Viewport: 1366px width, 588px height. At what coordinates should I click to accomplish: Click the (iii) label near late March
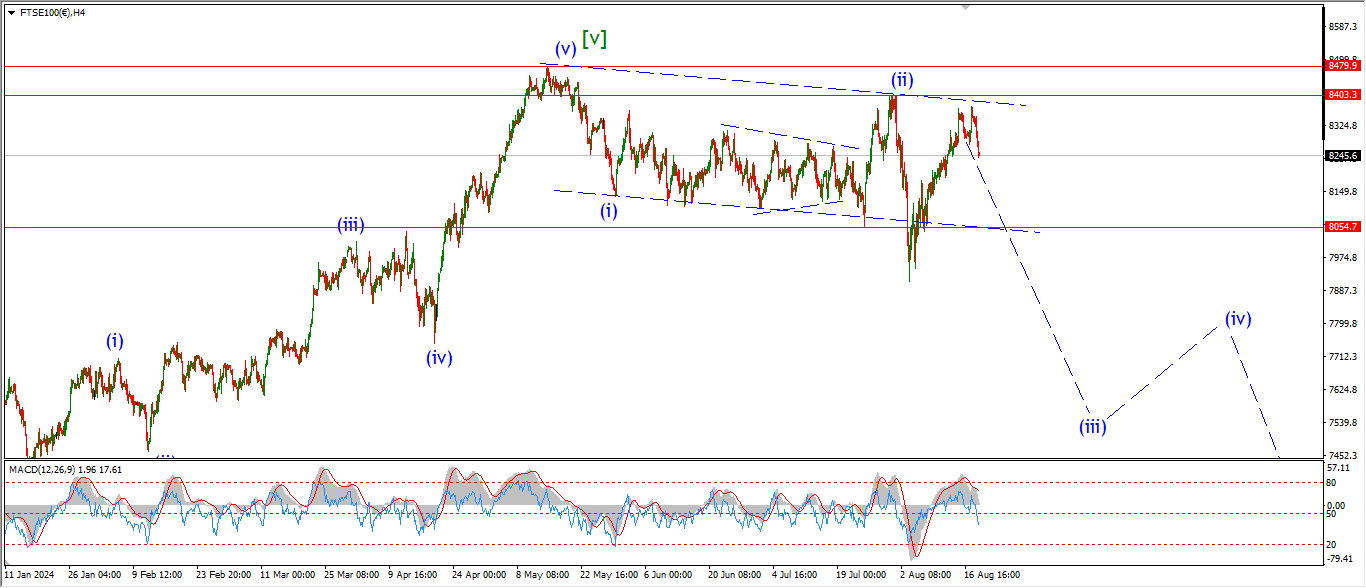tap(350, 226)
